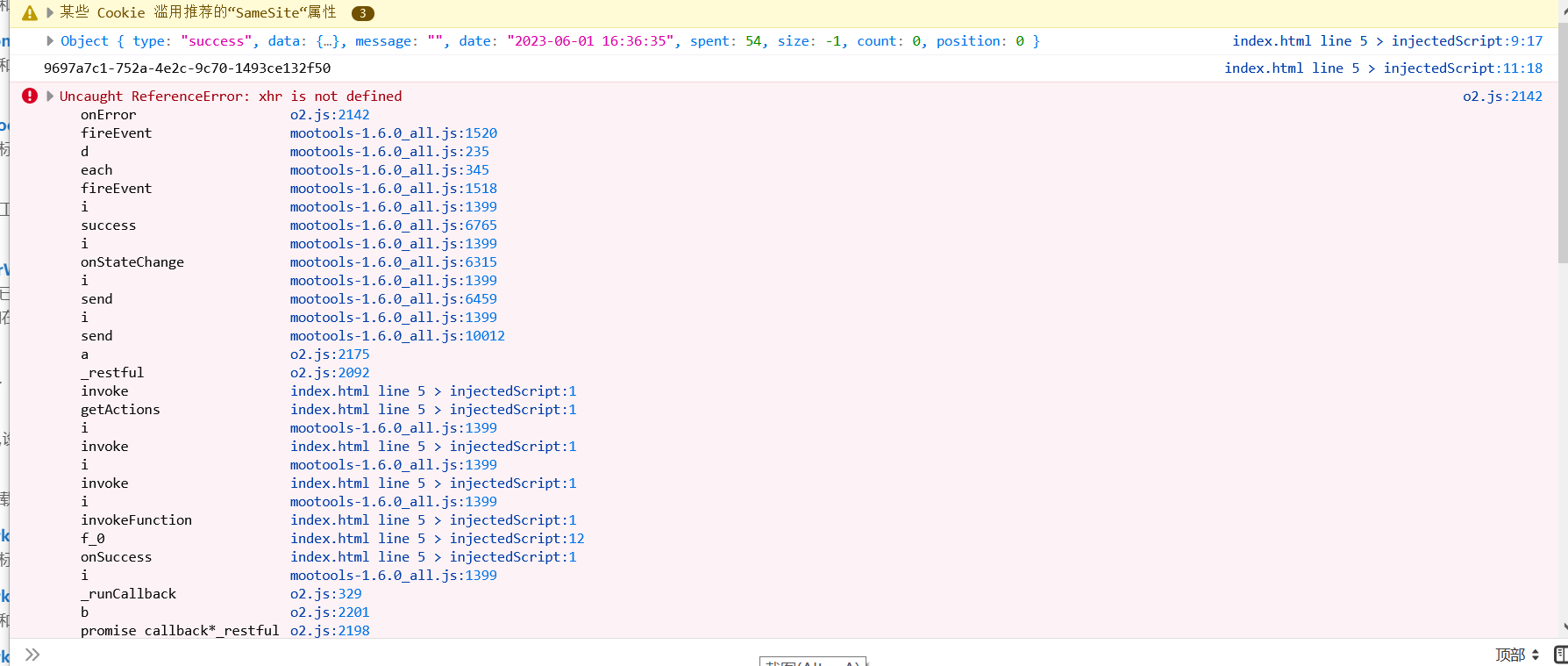The width and height of the screenshot is (1568, 666).
Task: Open o2.js:2198 source link
Action: [x=330, y=631]
